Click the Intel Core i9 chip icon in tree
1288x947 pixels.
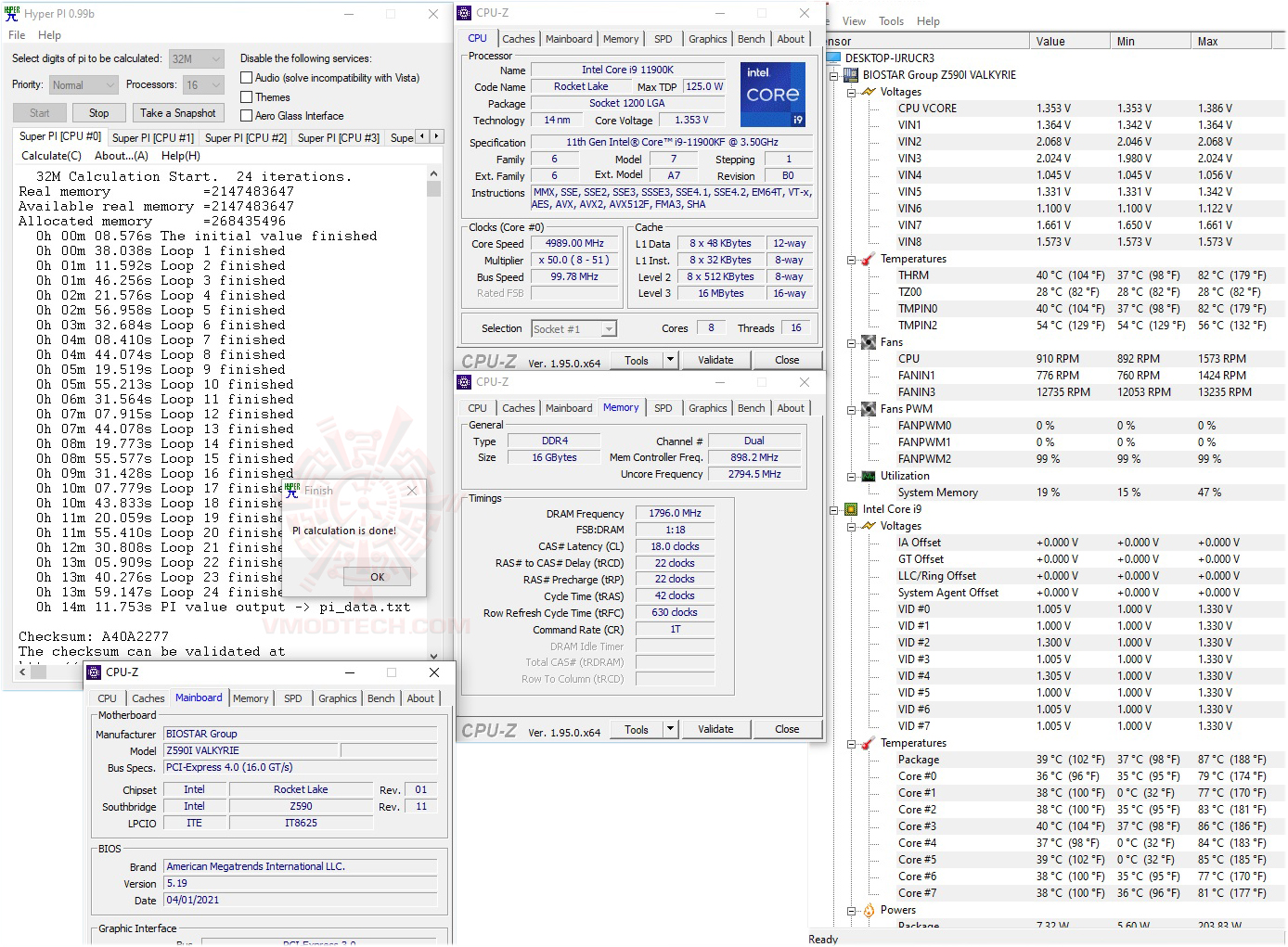point(850,509)
